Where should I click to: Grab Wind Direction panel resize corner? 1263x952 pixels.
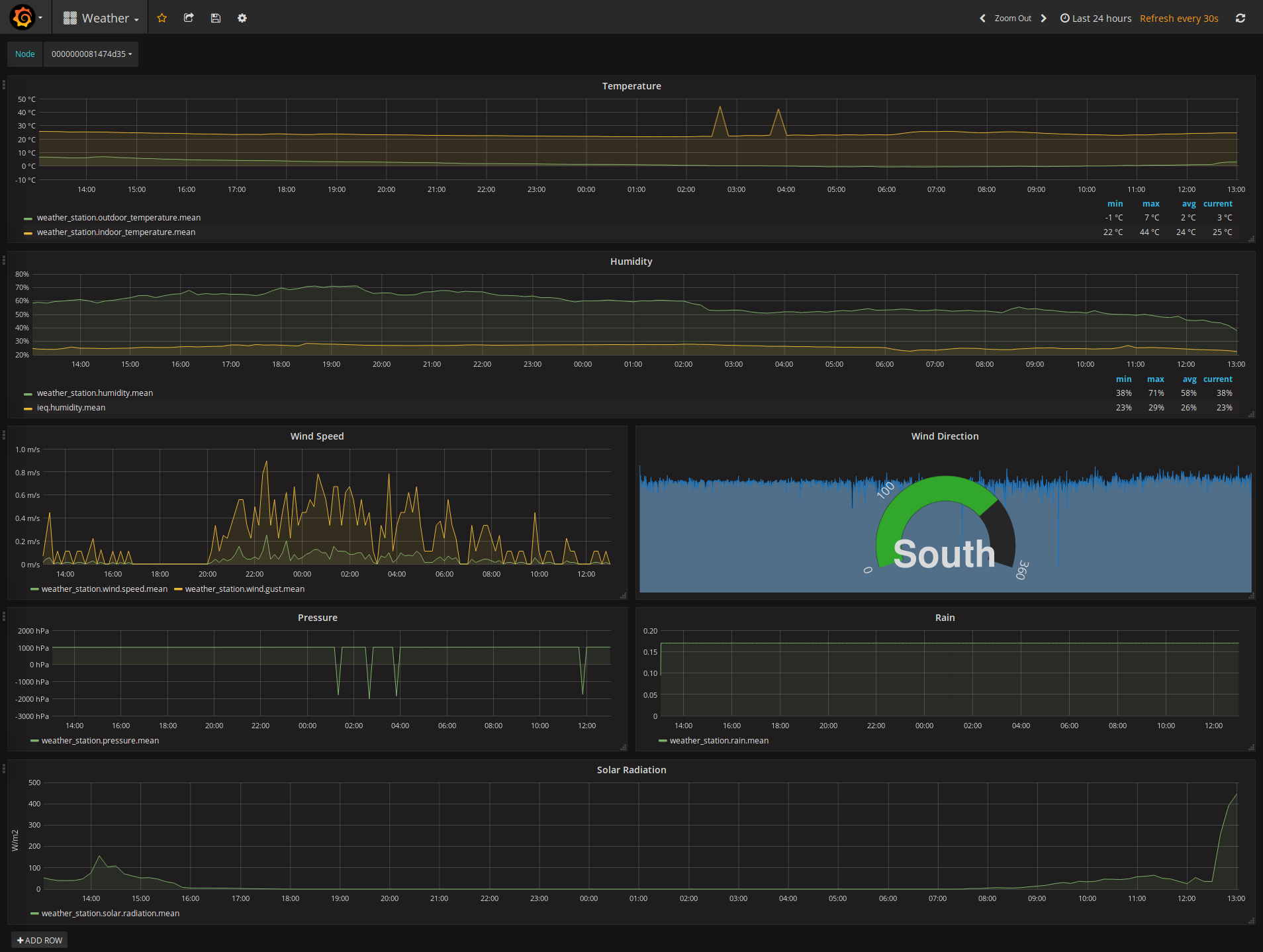(1251, 596)
